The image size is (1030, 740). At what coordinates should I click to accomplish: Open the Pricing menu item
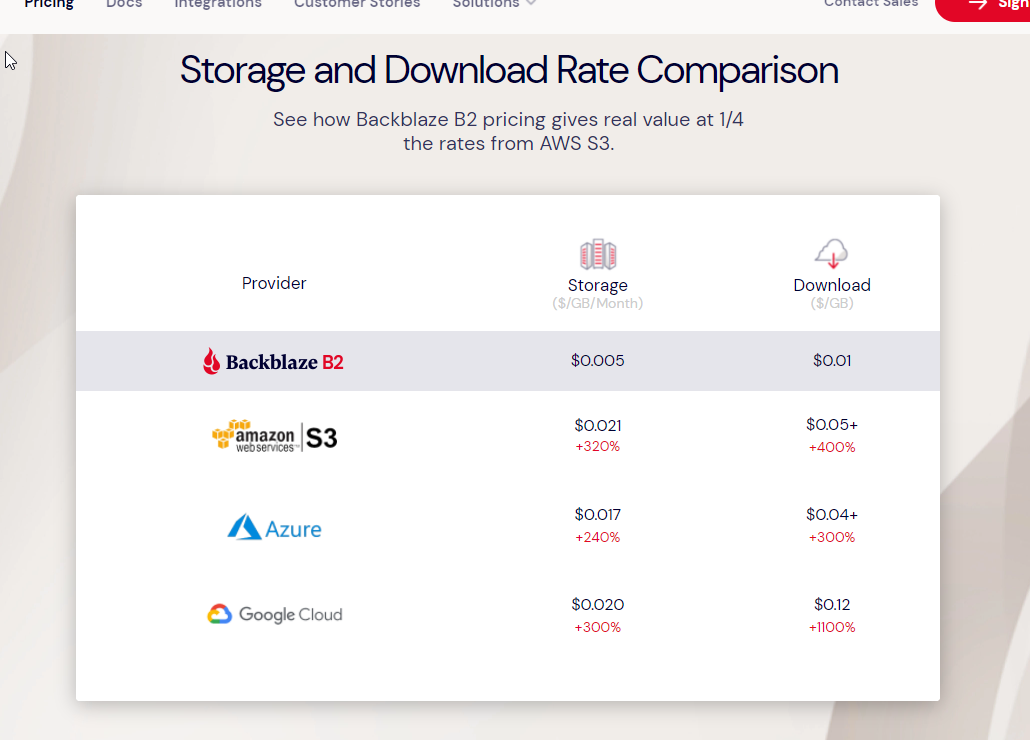[49, 4]
